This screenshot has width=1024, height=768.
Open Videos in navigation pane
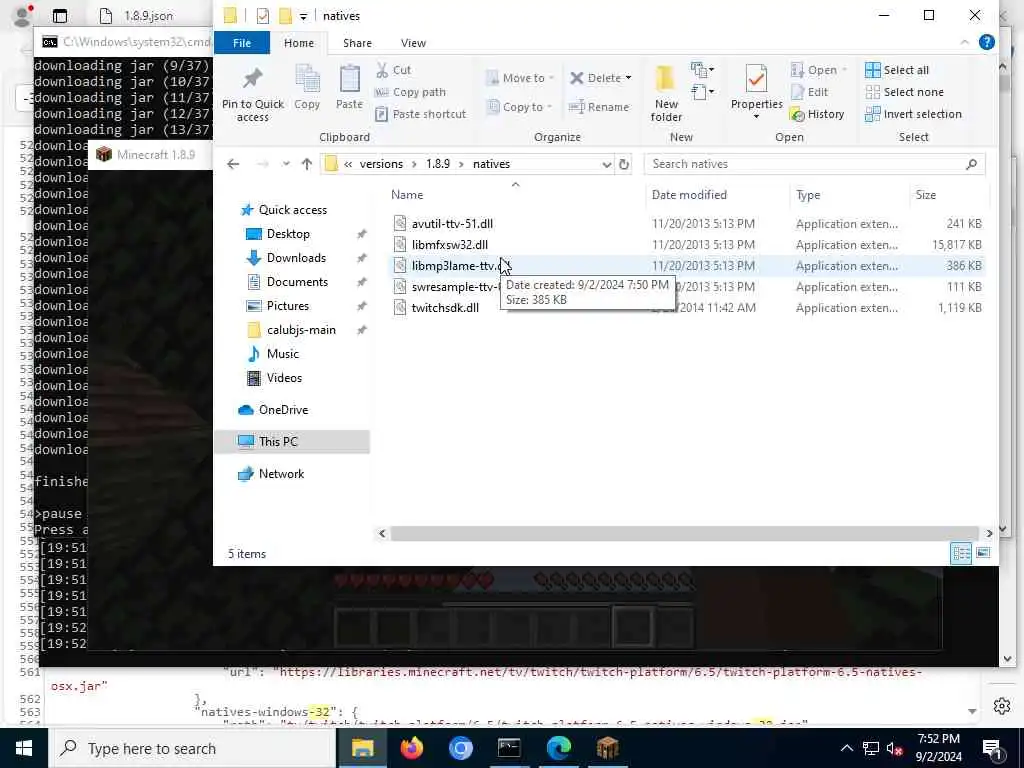284,378
